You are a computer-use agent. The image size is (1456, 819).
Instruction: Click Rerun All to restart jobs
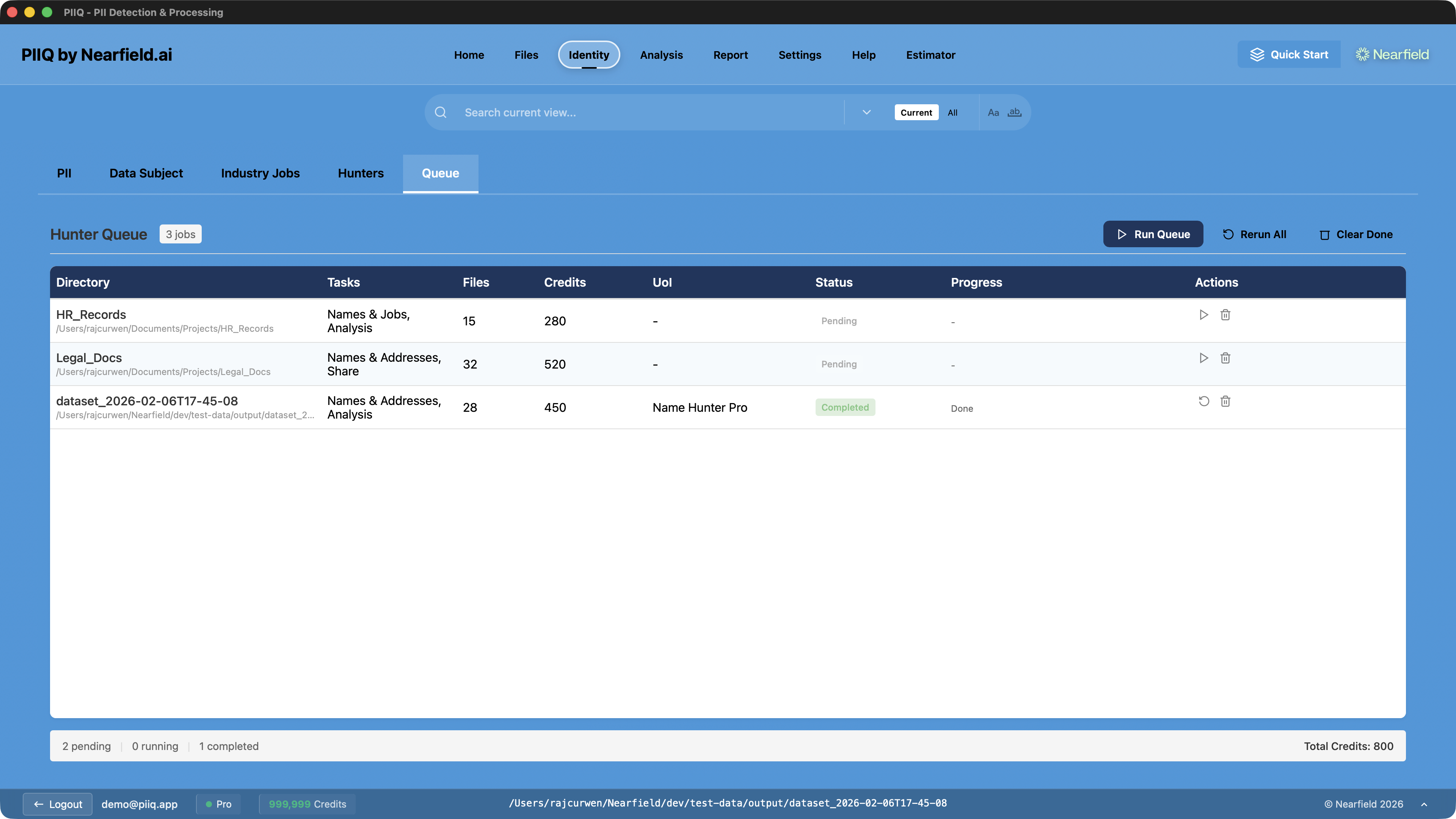point(1255,234)
